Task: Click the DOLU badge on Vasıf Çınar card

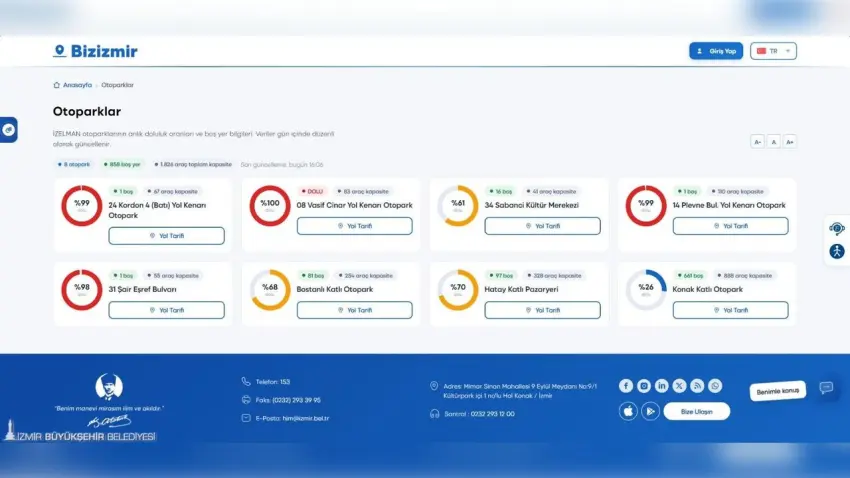Action: [312, 191]
